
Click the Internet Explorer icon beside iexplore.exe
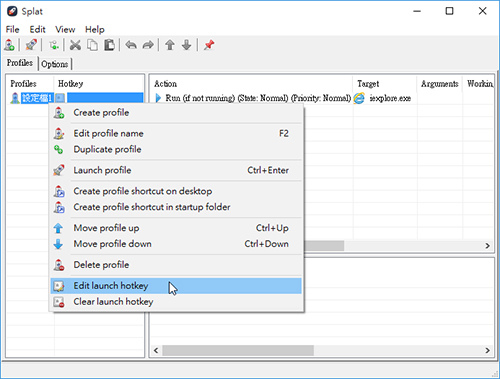(x=359, y=98)
